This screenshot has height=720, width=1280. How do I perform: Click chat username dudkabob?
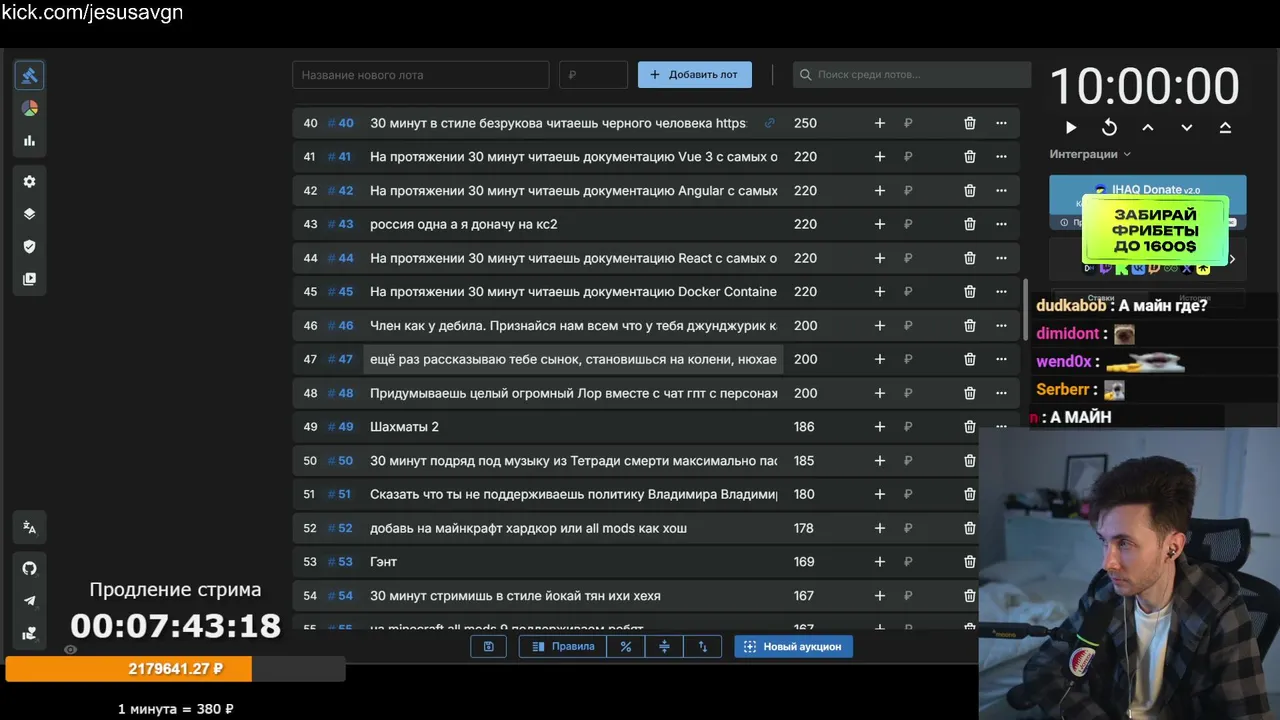1071,306
